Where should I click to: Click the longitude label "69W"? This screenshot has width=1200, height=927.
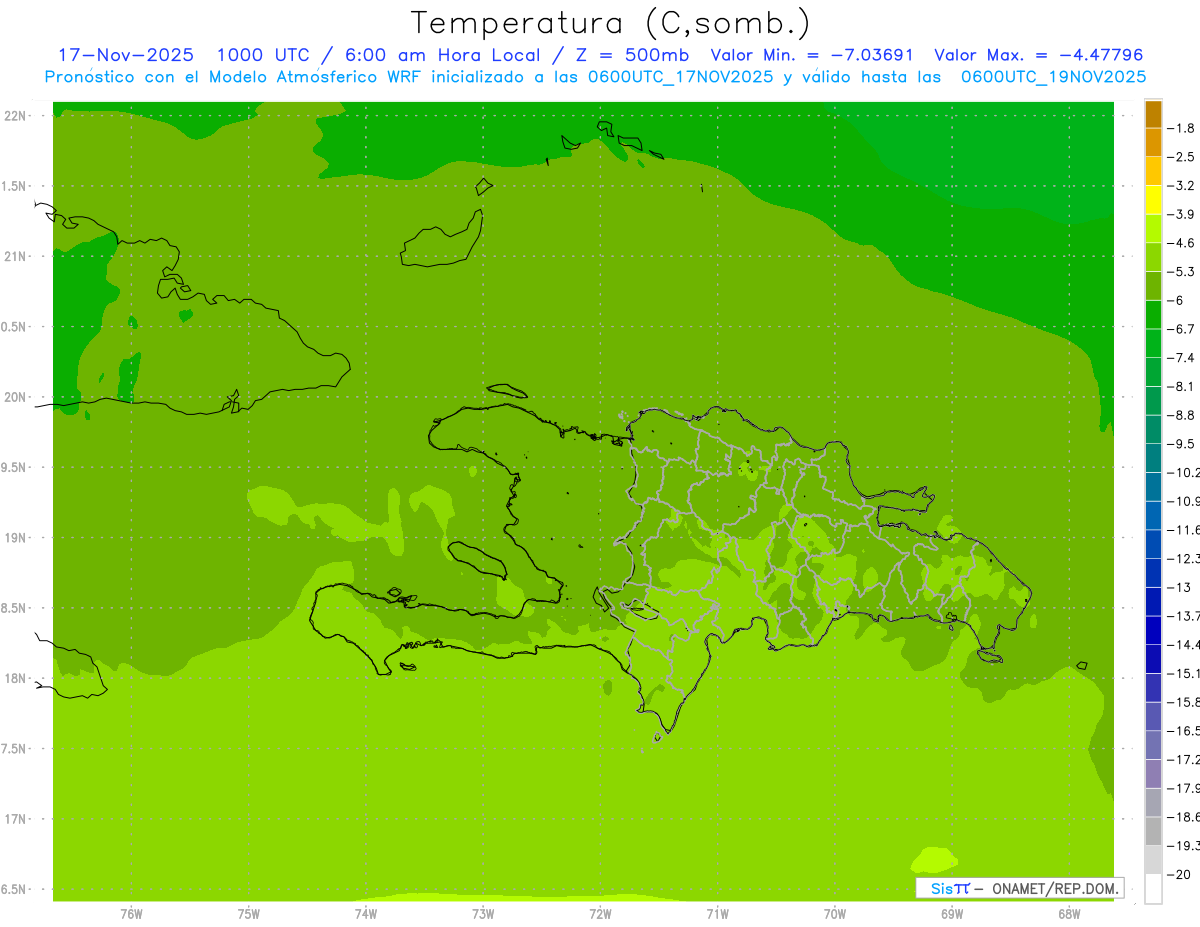pos(952,914)
